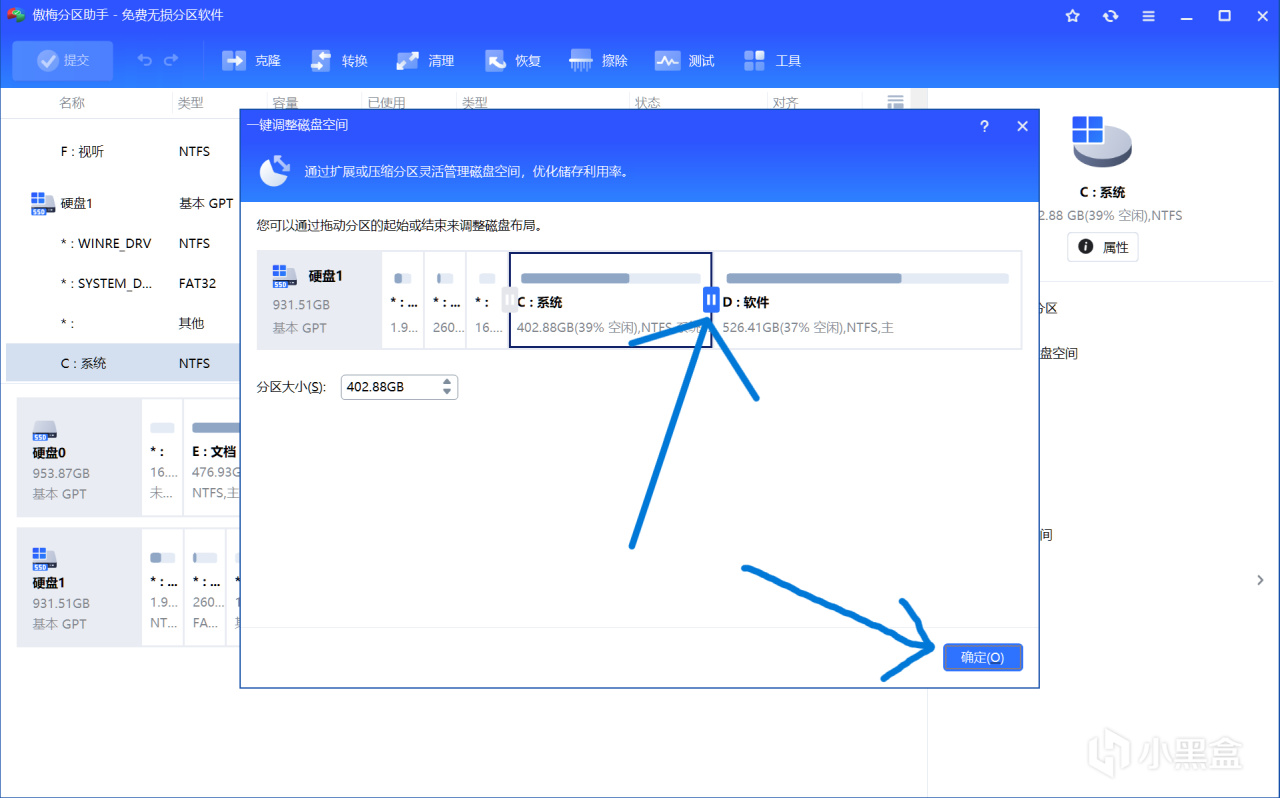Image resolution: width=1280 pixels, height=798 pixels.
Task: Select the C: 系统 row in the partition list
Action: tap(123, 363)
